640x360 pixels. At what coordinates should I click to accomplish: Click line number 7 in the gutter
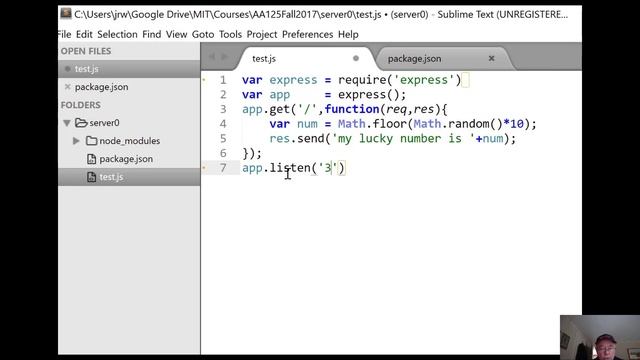pos(223,168)
